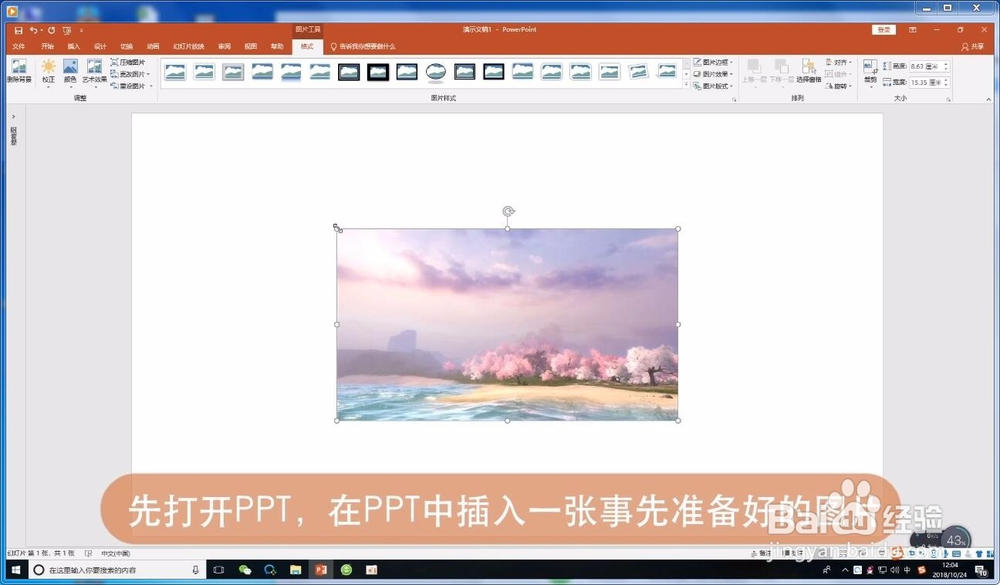Select the 删除背景 (Remove Background) tool
This screenshot has width=1000, height=585.
[x=20, y=70]
